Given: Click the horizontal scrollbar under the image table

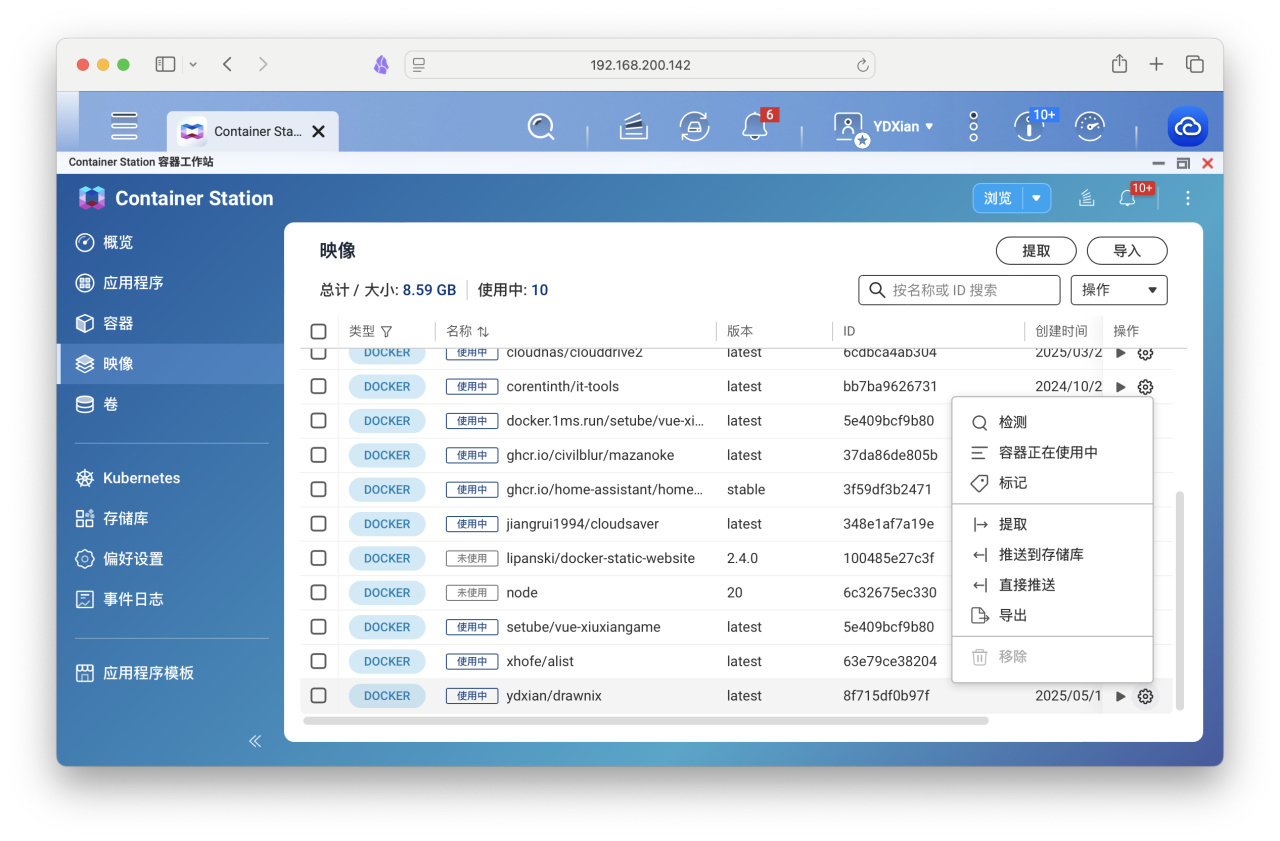Looking at the screenshot, I should click(646, 720).
